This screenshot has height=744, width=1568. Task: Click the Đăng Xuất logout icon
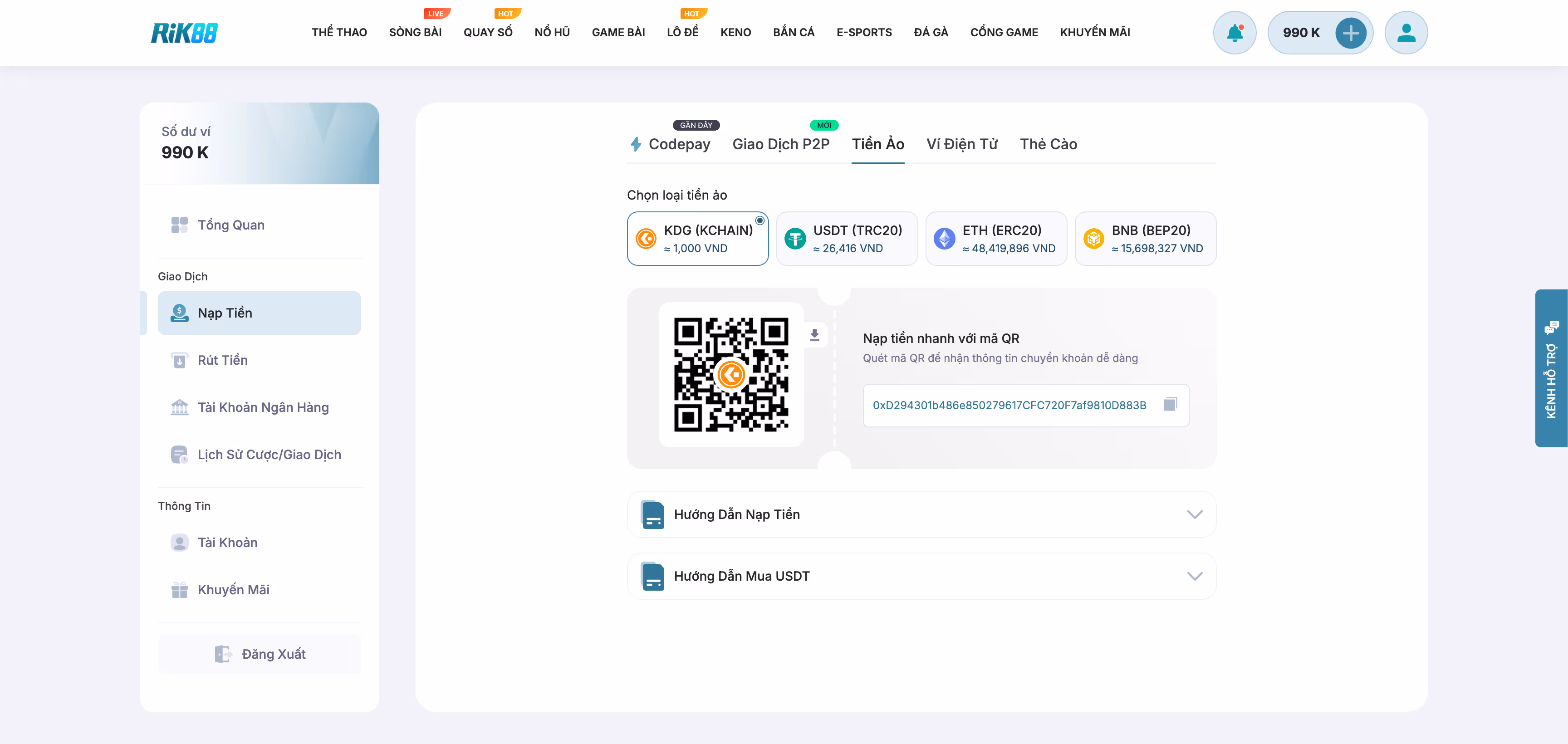point(223,654)
